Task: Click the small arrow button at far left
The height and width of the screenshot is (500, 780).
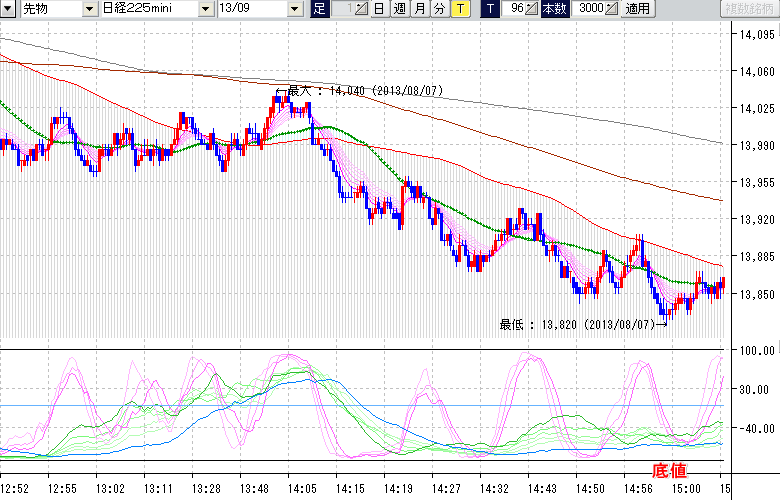Action: [8, 9]
